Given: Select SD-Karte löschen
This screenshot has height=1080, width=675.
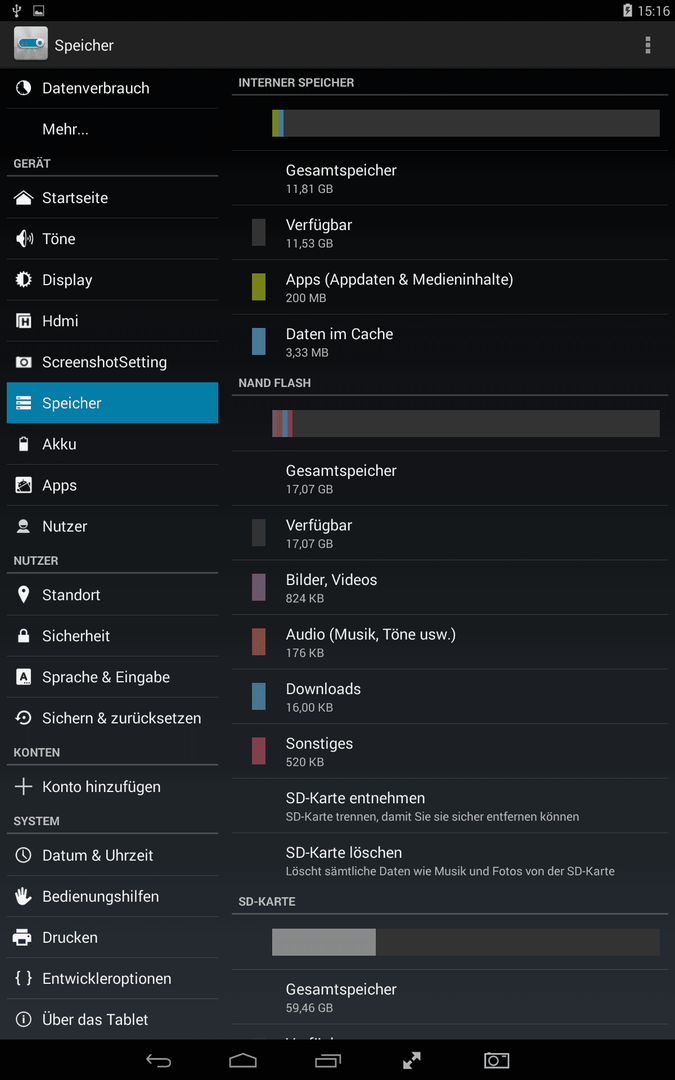Looking at the screenshot, I should tap(450, 861).
